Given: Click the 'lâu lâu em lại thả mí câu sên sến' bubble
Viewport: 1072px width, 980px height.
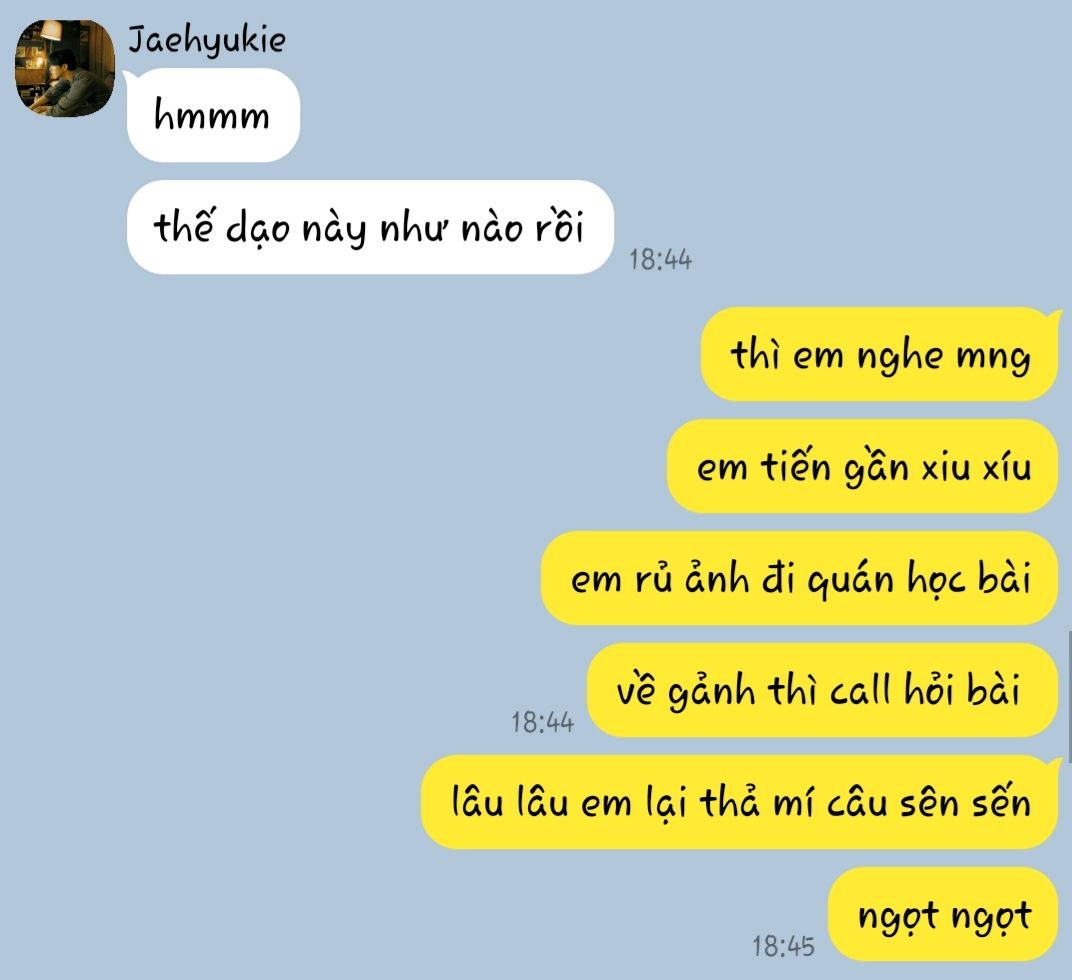Looking at the screenshot, I should pyautogui.click(x=740, y=802).
